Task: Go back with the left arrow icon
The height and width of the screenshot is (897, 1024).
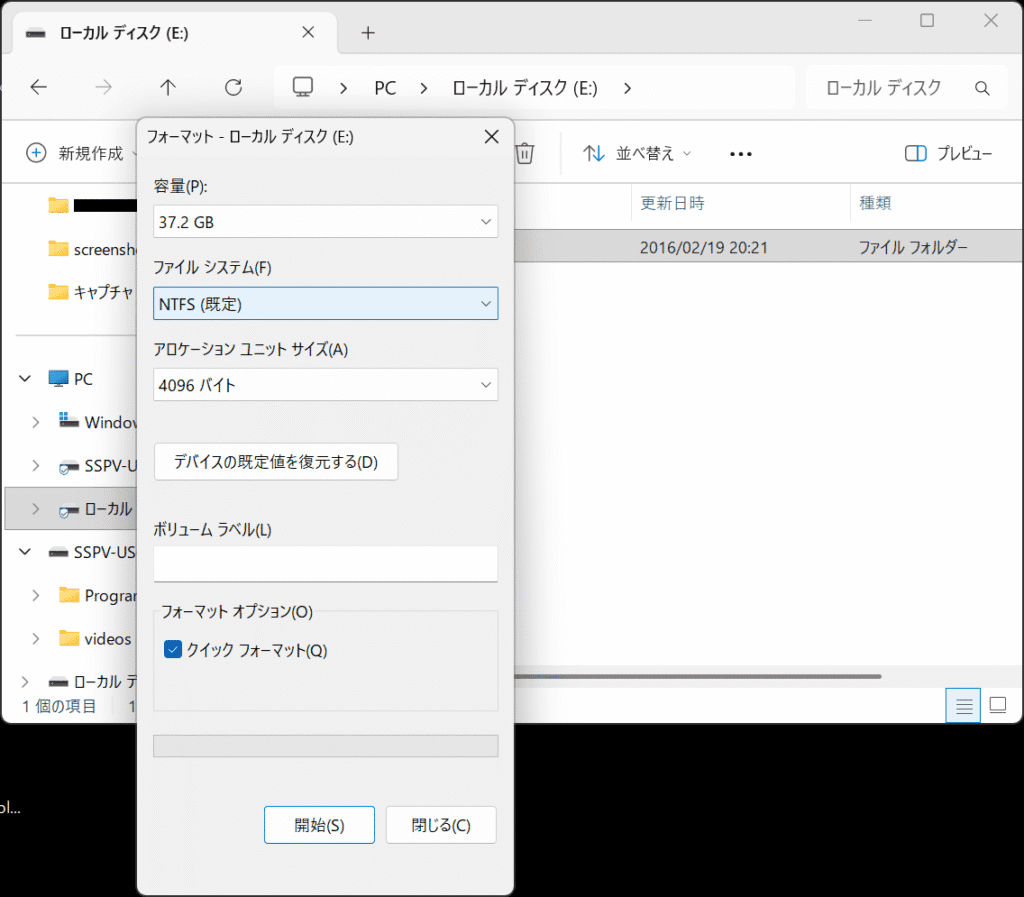Action: click(39, 87)
